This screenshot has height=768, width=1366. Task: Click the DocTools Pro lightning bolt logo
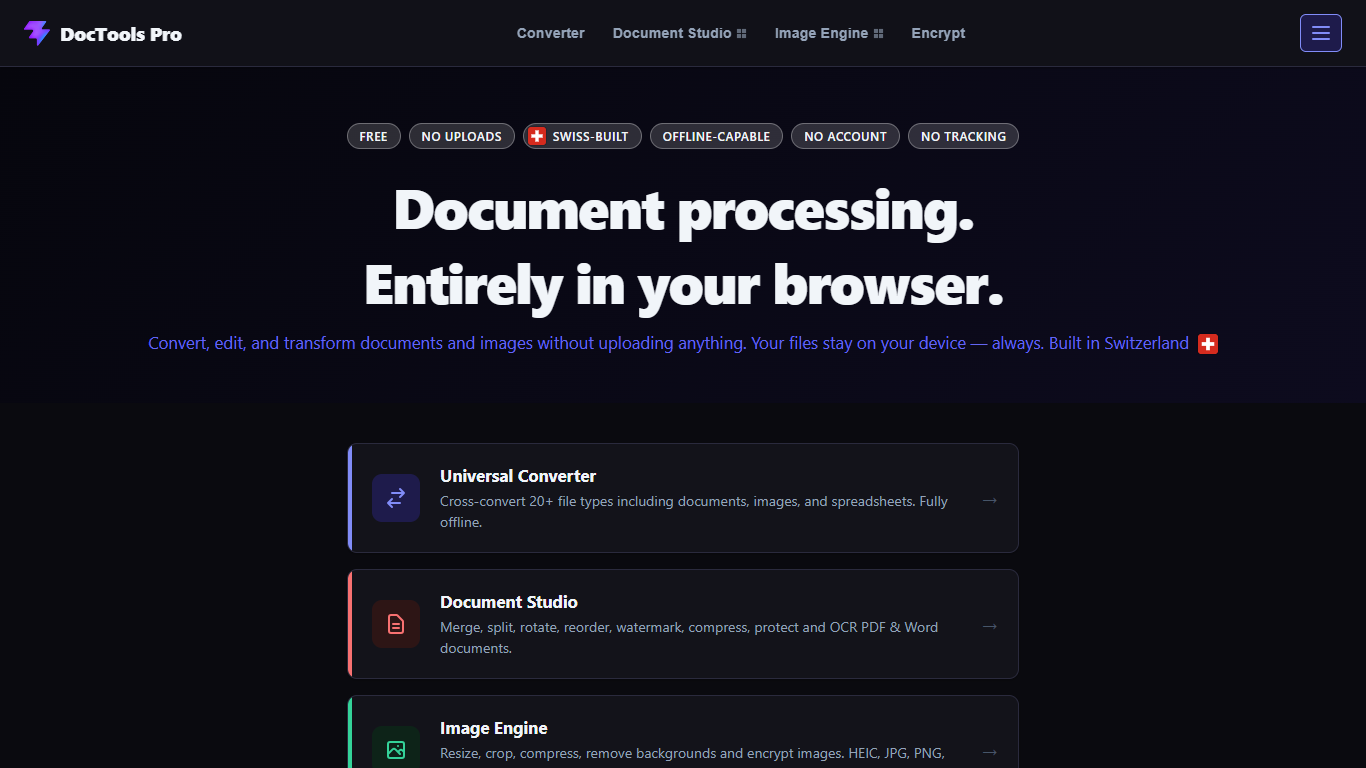[37, 33]
